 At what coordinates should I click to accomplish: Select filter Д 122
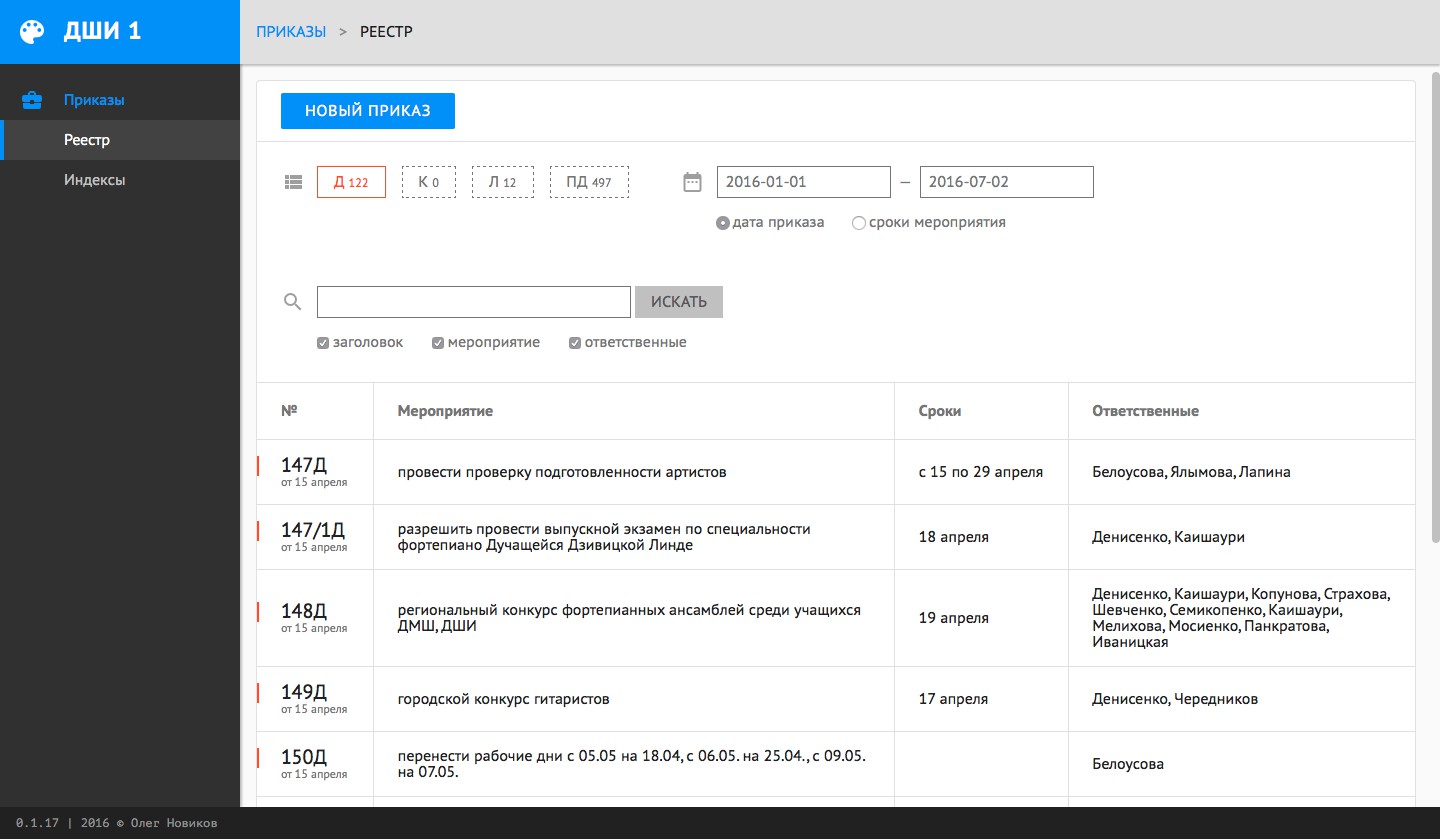351,182
